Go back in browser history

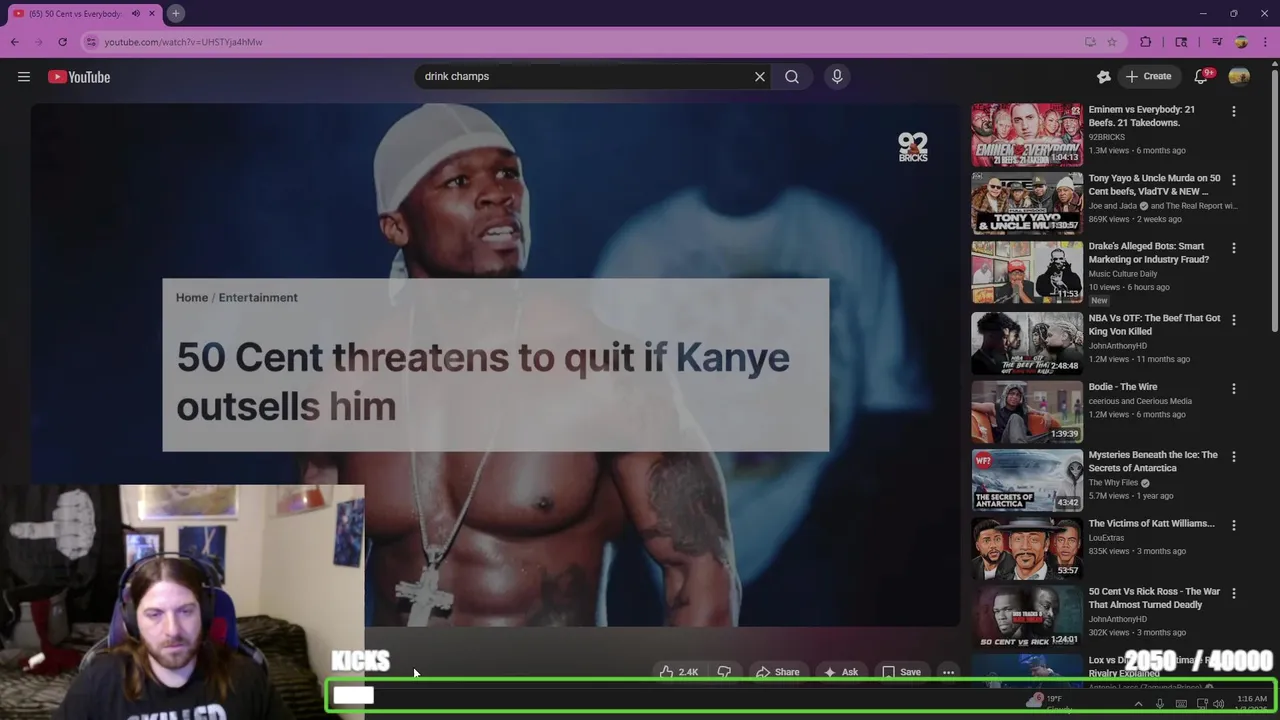(15, 42)
